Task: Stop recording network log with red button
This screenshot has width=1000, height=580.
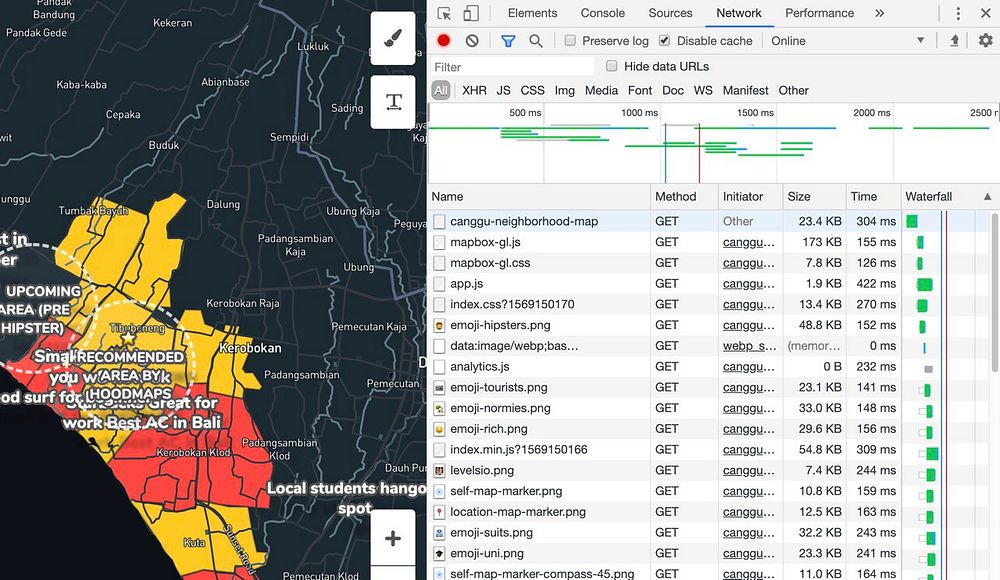Action: 444,41
